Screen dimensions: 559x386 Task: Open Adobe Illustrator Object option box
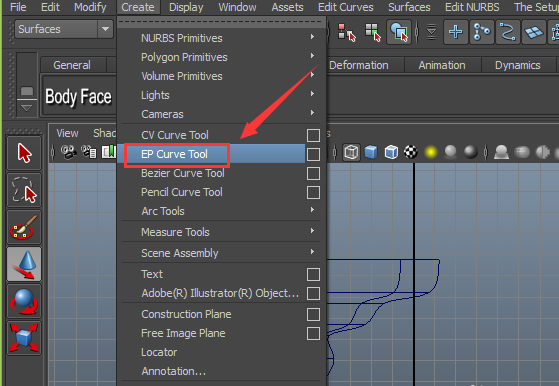pos(313,293)
